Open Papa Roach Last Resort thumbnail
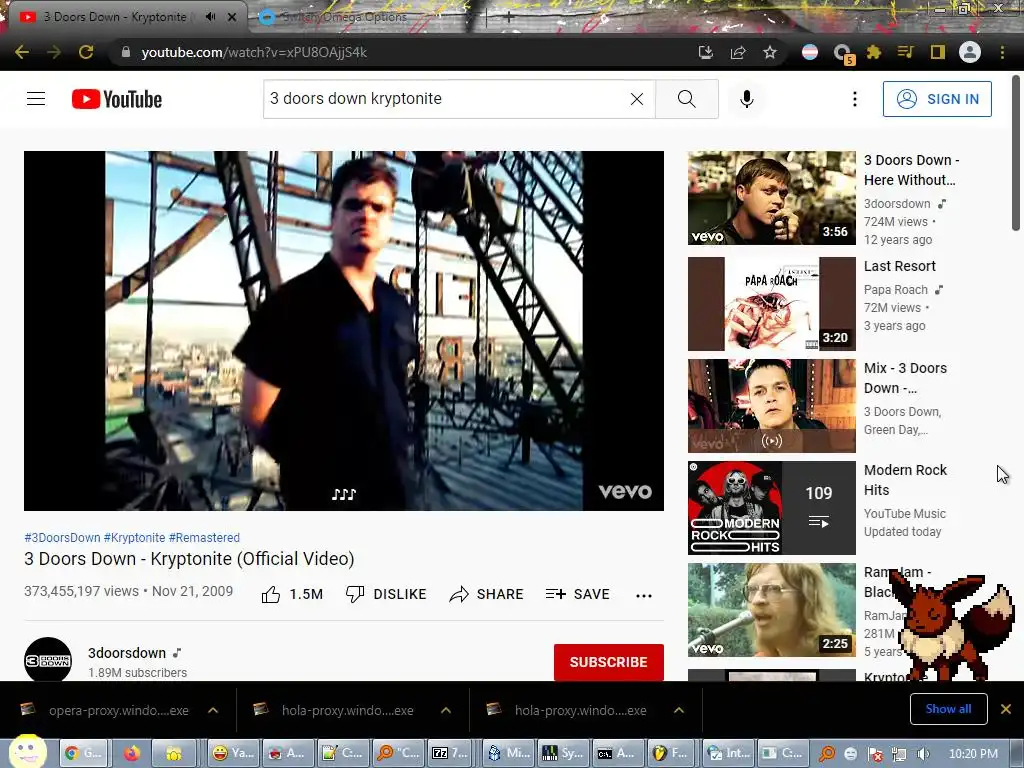The height and width of the screenshot is (768, 1024). pos(771,304)
